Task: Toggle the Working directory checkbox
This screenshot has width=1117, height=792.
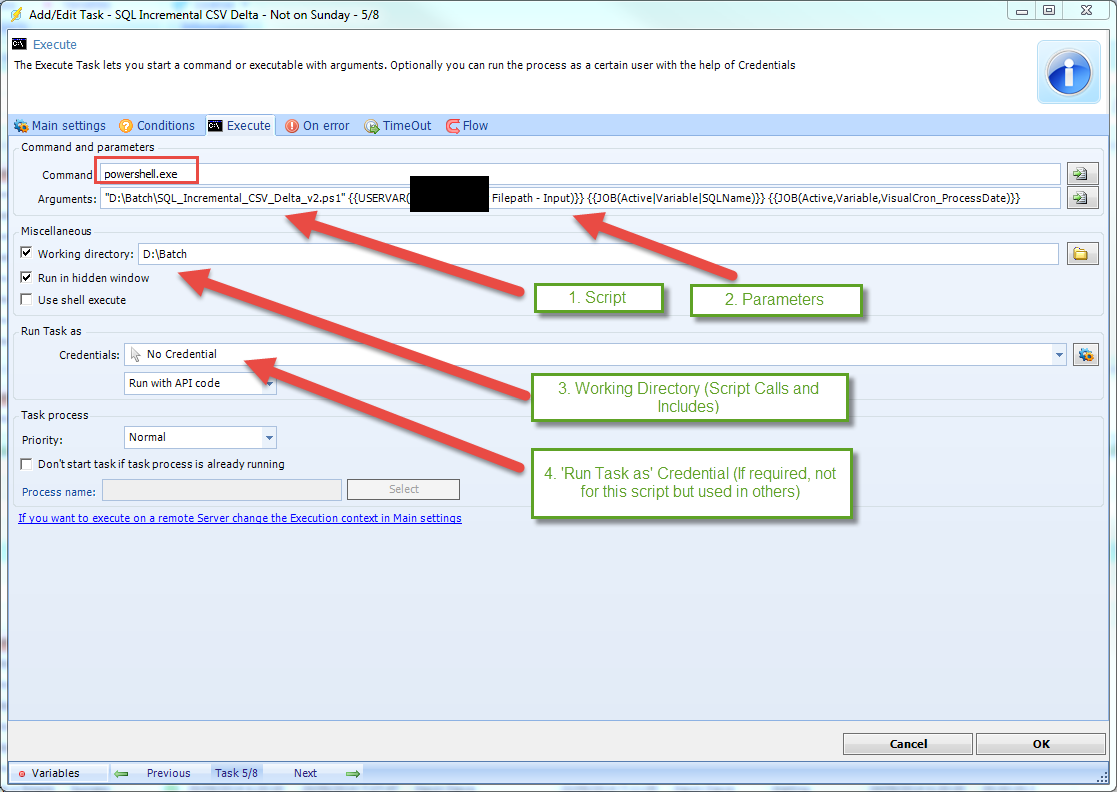Action: tap(26, 254)
